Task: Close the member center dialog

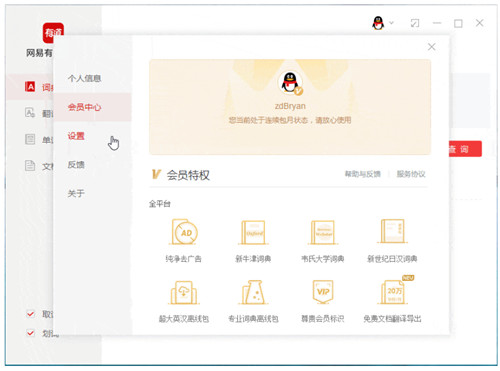Action: point(432,47)
